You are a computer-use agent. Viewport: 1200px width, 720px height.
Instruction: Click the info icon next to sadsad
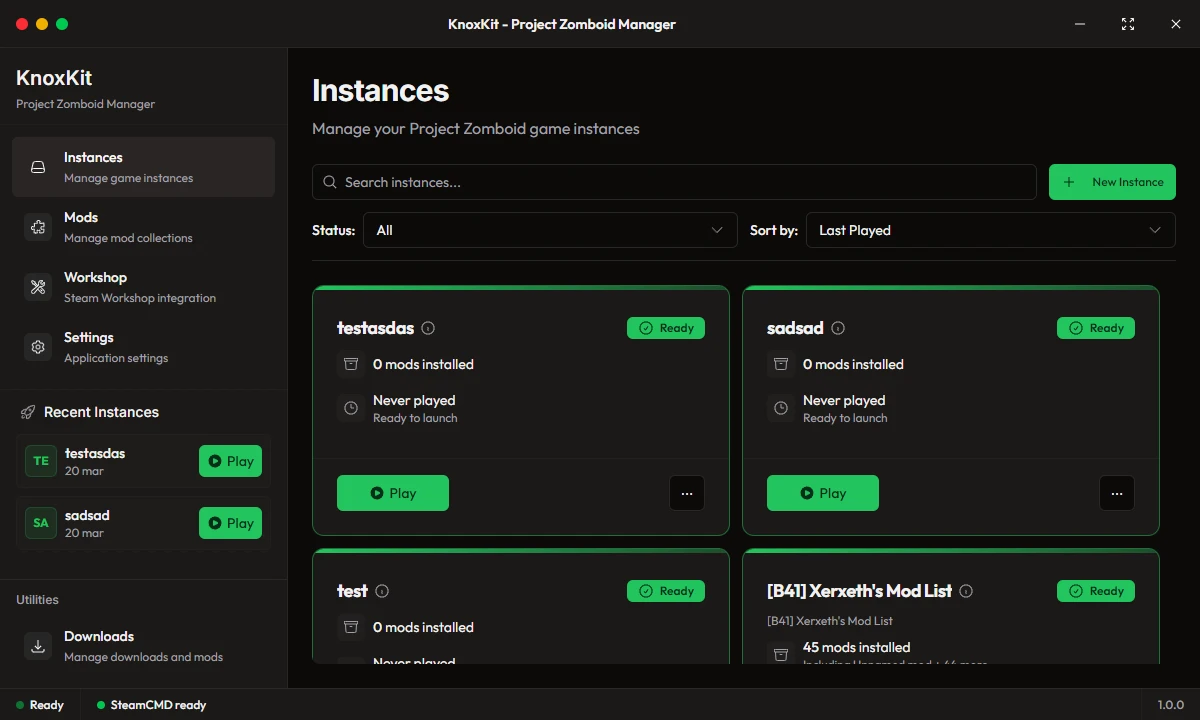(838, 328)
